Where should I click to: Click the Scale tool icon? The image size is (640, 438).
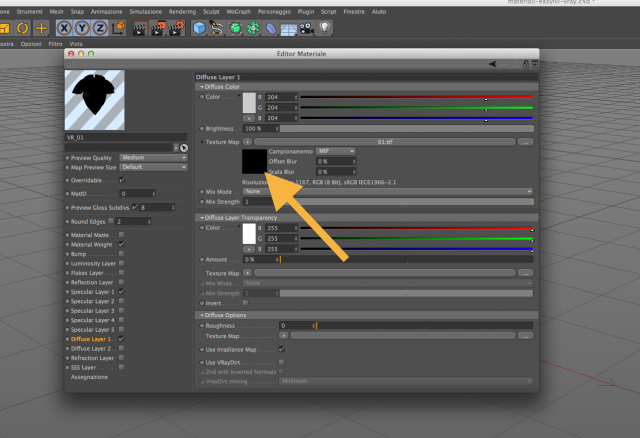click(x=4, y=28)
